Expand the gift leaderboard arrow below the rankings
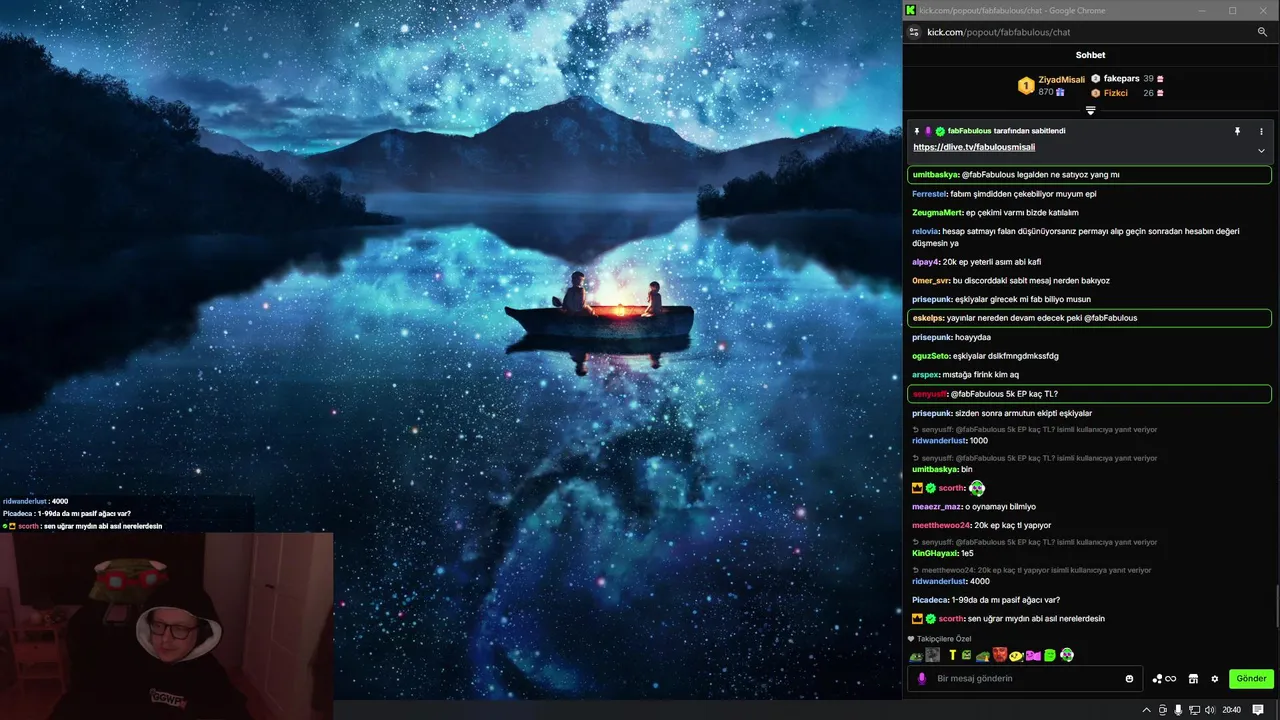1280x720 pixels. [1090, 111]
